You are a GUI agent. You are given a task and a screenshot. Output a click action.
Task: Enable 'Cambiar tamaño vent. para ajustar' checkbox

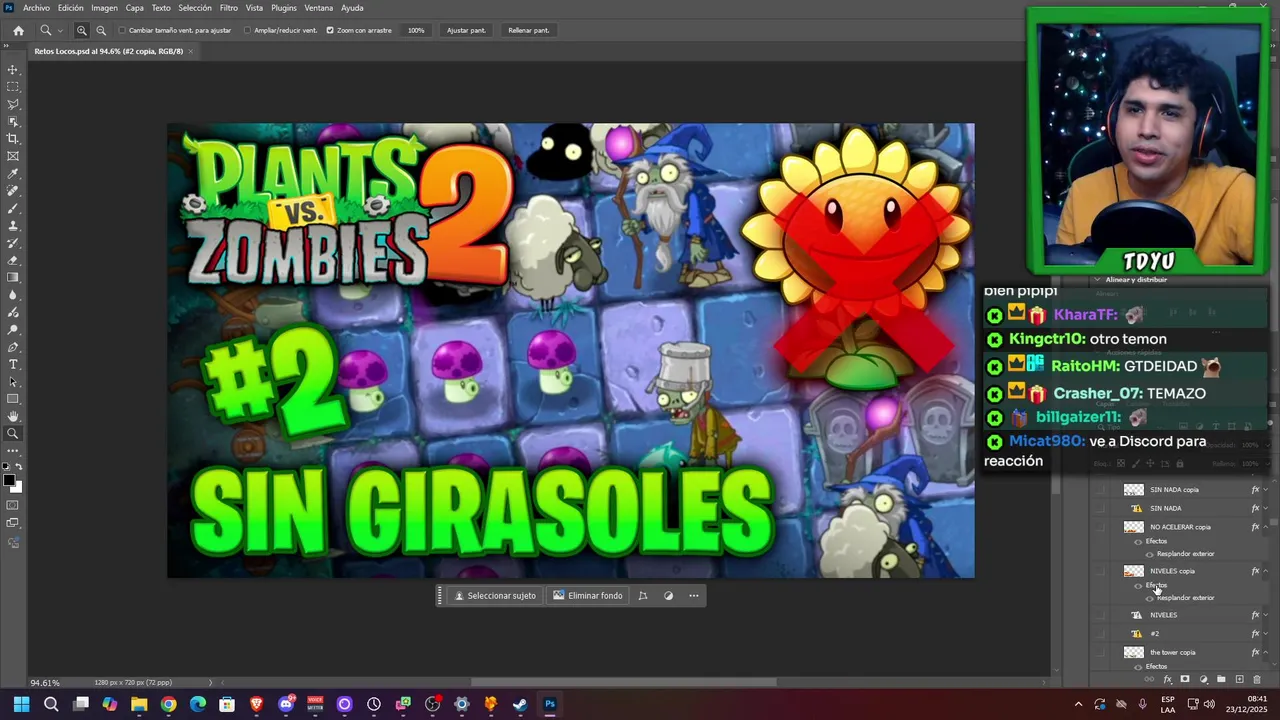click(123, 30)
